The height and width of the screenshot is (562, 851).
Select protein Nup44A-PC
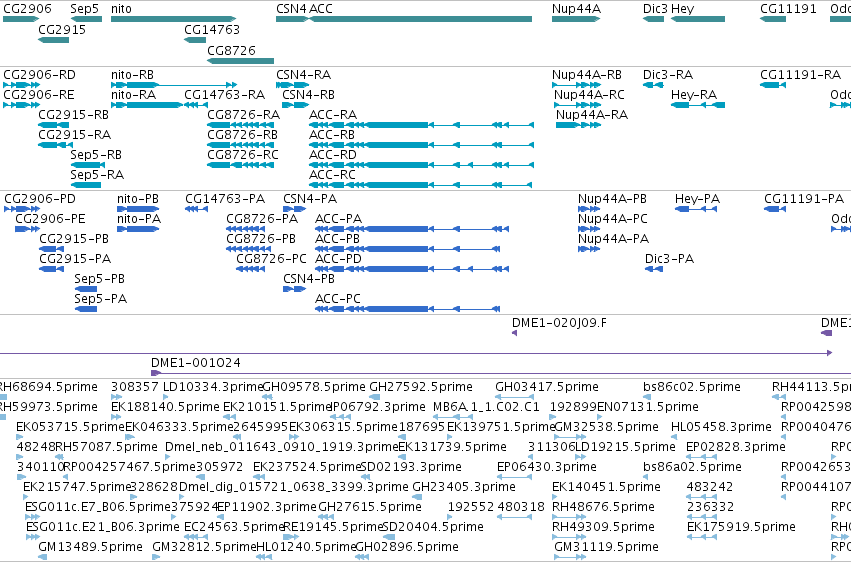pos(589,229)
